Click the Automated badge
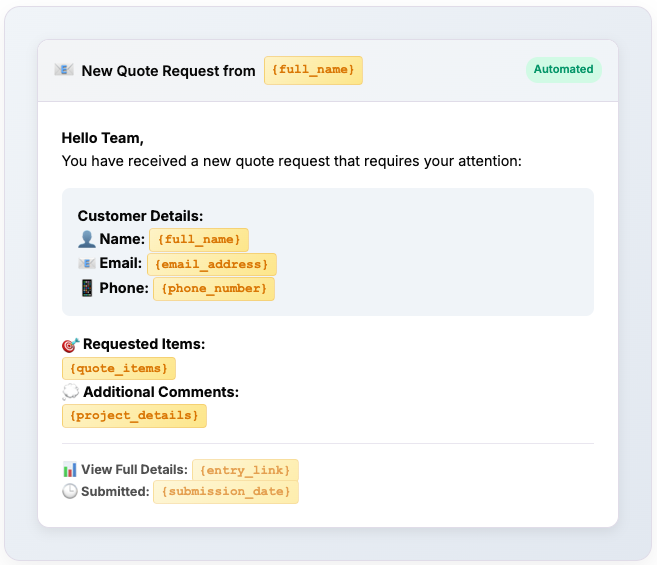The width and height of the screenshot is (657, 565). point(564,70)
